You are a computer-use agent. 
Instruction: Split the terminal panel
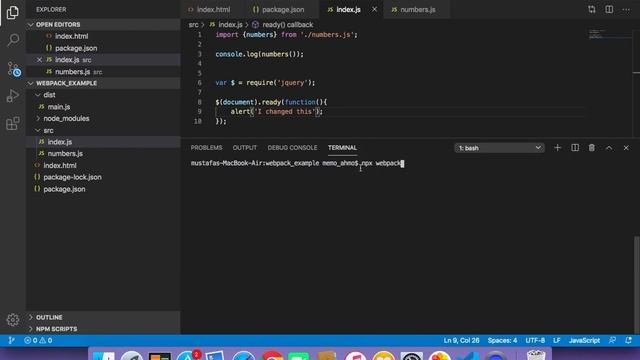[575, 148]
